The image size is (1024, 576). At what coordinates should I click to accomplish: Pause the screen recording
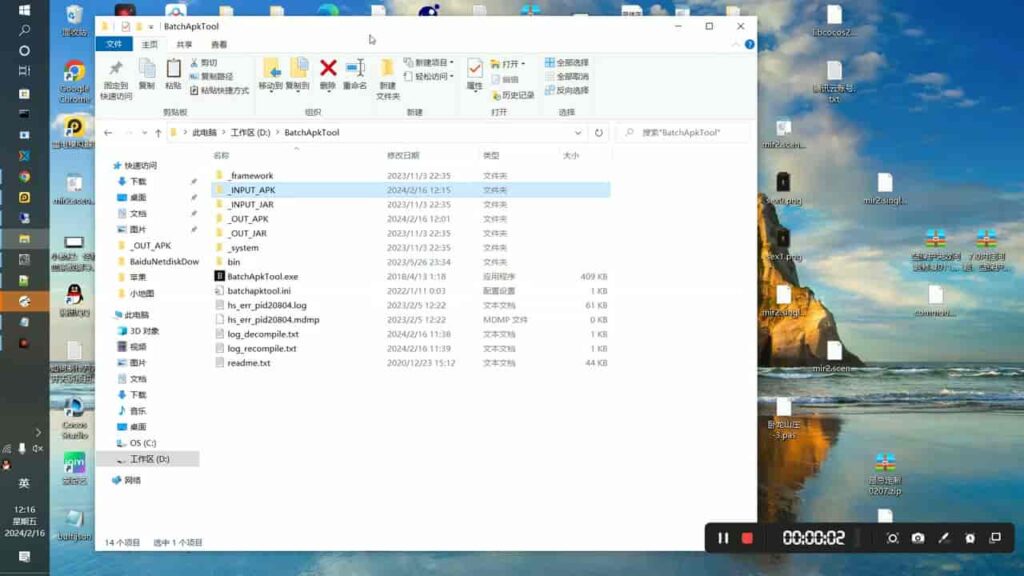pos(723,538)
